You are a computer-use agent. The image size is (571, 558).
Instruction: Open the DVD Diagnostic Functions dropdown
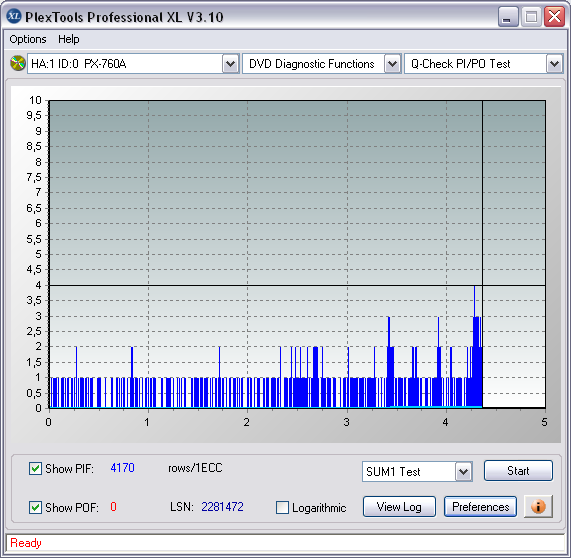click(392, 64)
